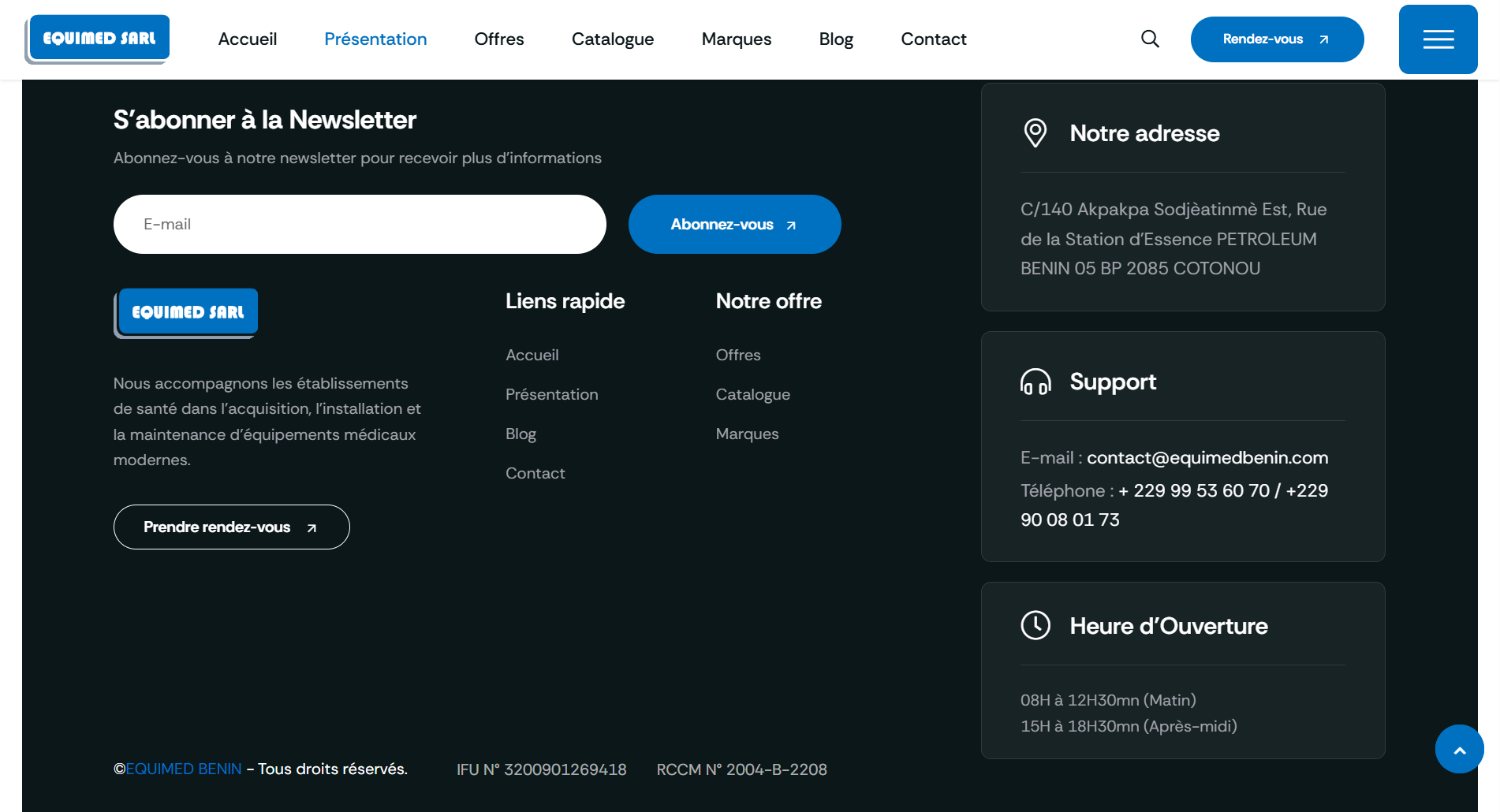Click the Abonnez-vous subscribe button

tap(734, 224)
